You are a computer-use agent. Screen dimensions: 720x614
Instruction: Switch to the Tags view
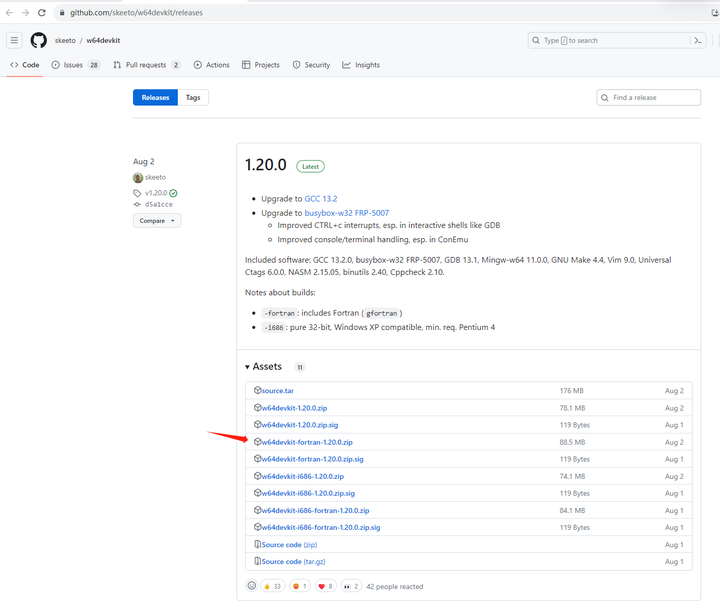193,97
